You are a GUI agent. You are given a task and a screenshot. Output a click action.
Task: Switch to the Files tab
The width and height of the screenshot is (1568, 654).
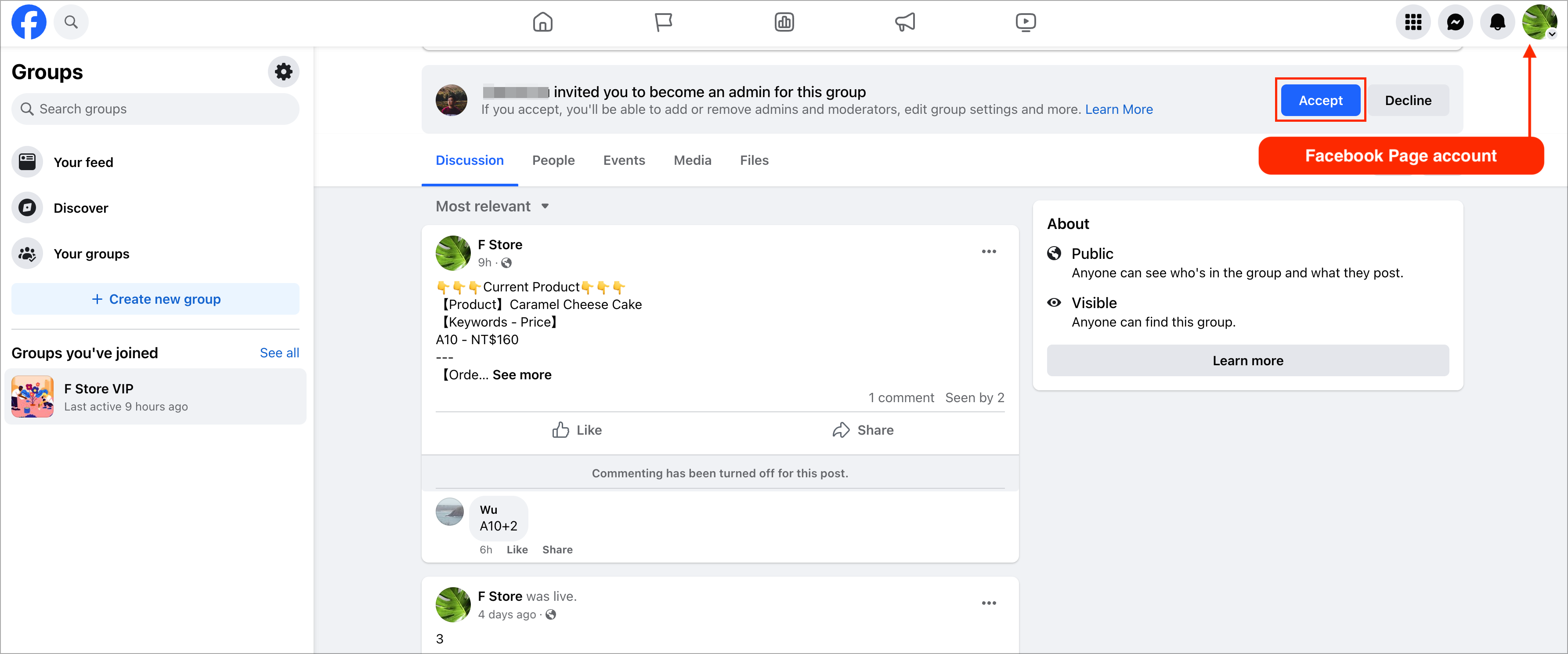(754, 160)
